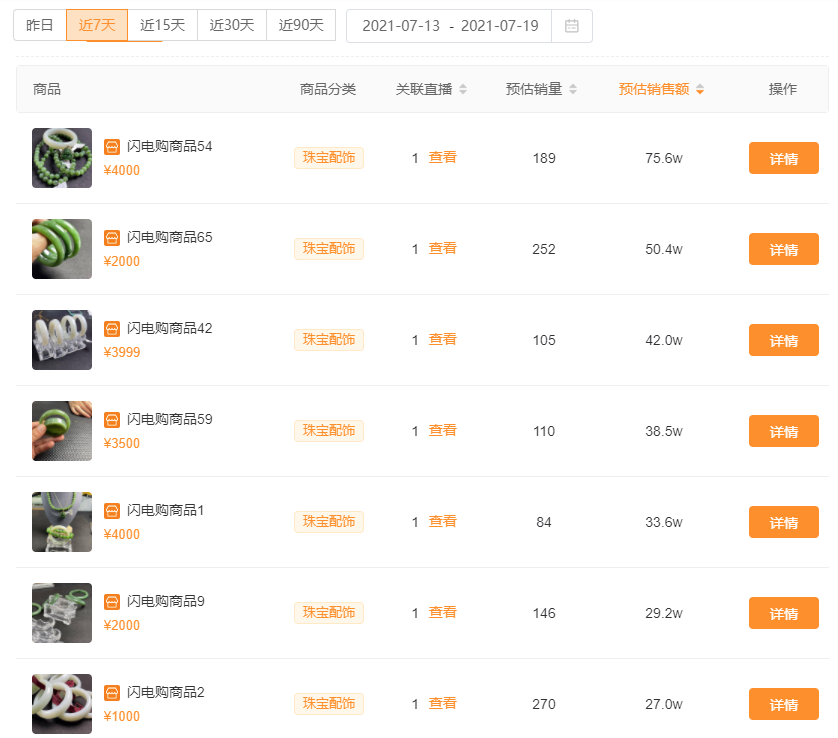Click the 商品 column header
Image resolution: width=838 pixels, height=738 pixels.
tap(47, 89)
